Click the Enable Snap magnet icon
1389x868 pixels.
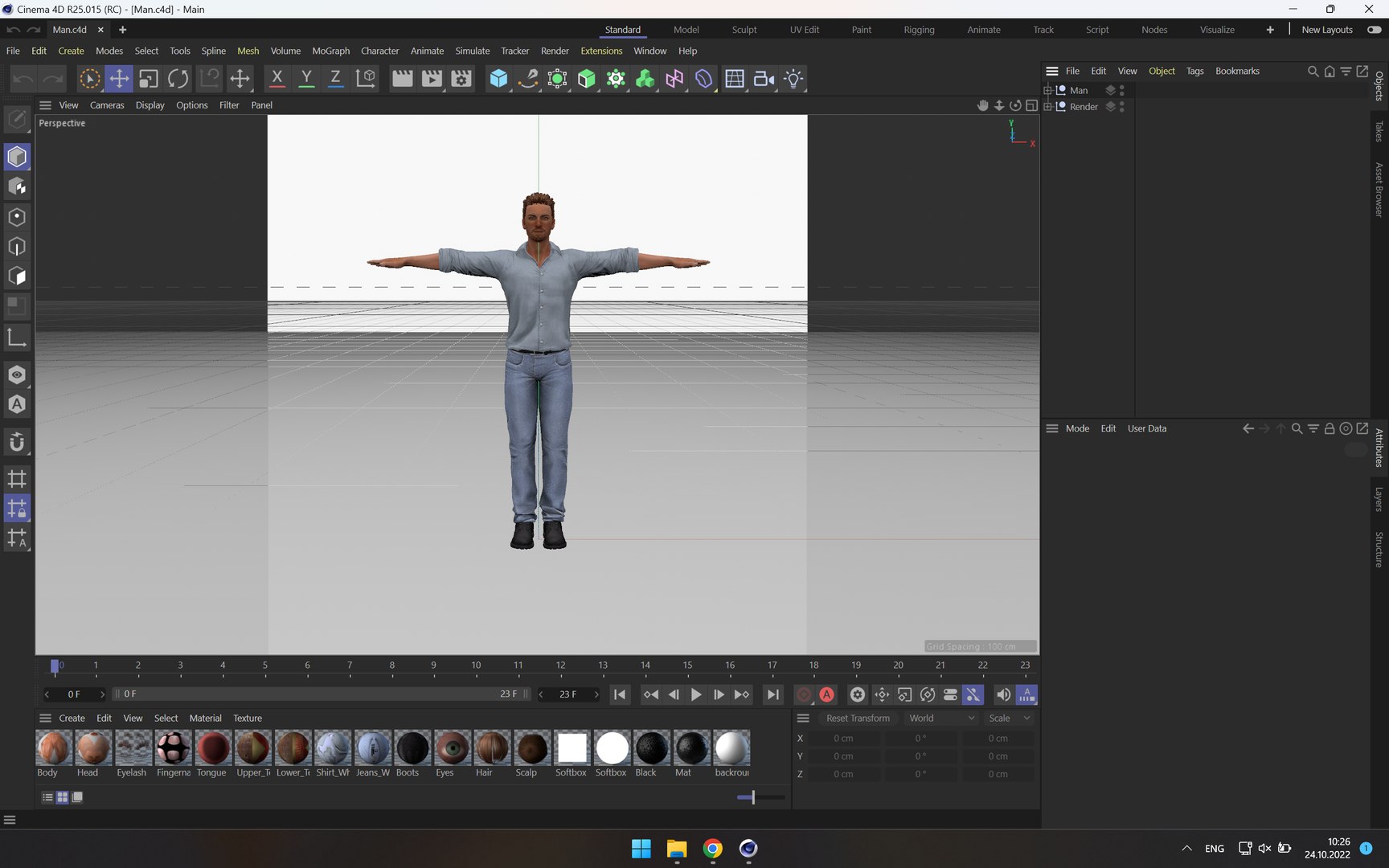pyautogui.click(x=17, y=442)
